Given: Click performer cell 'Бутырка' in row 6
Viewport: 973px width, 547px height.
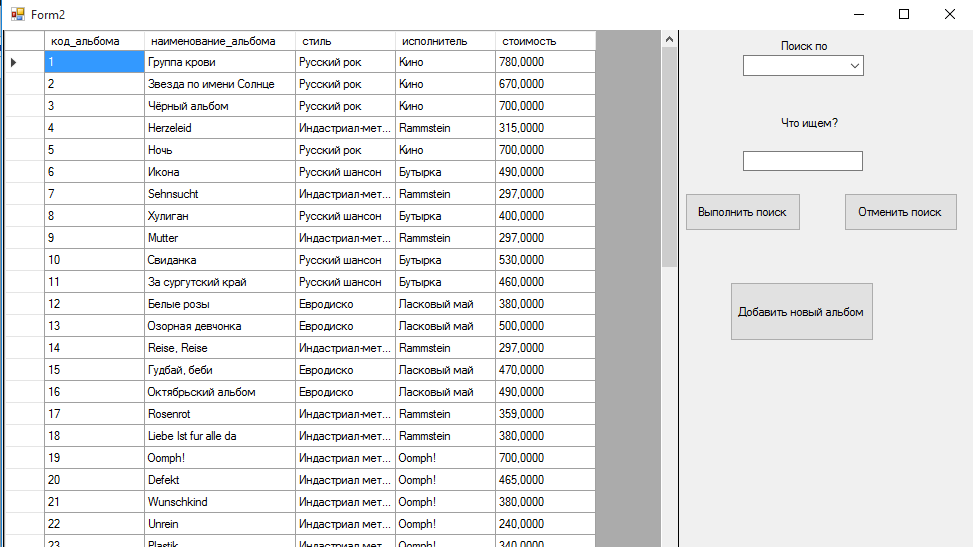Looking at the screenshot, I should [445, 172].
